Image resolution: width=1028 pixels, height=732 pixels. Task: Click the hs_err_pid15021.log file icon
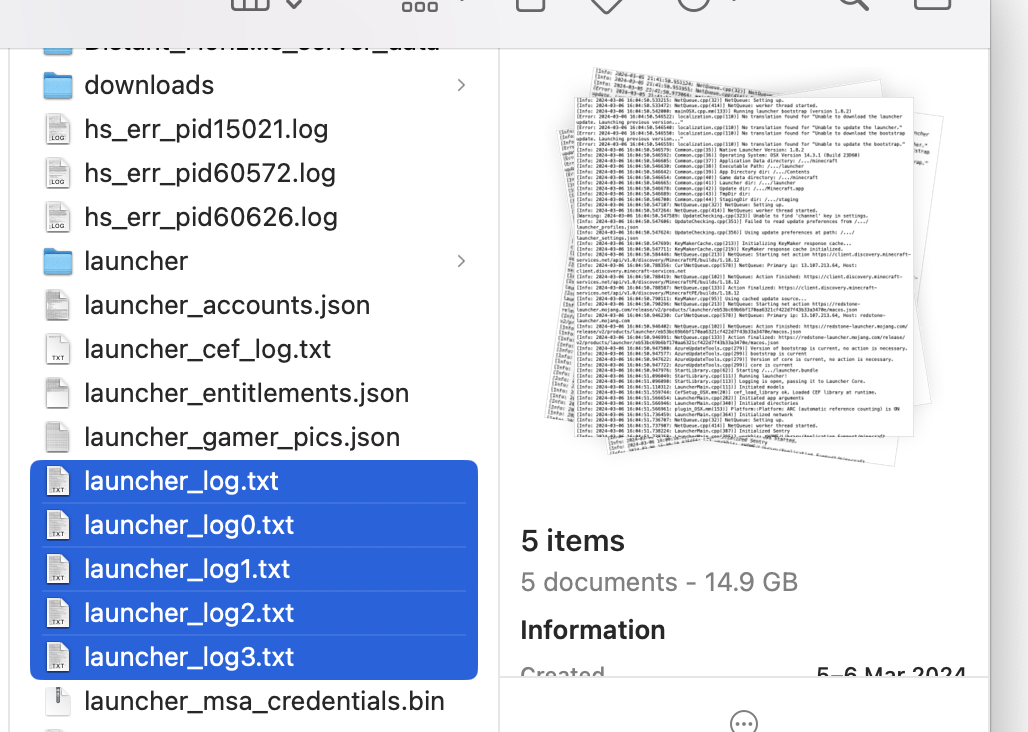58,129
